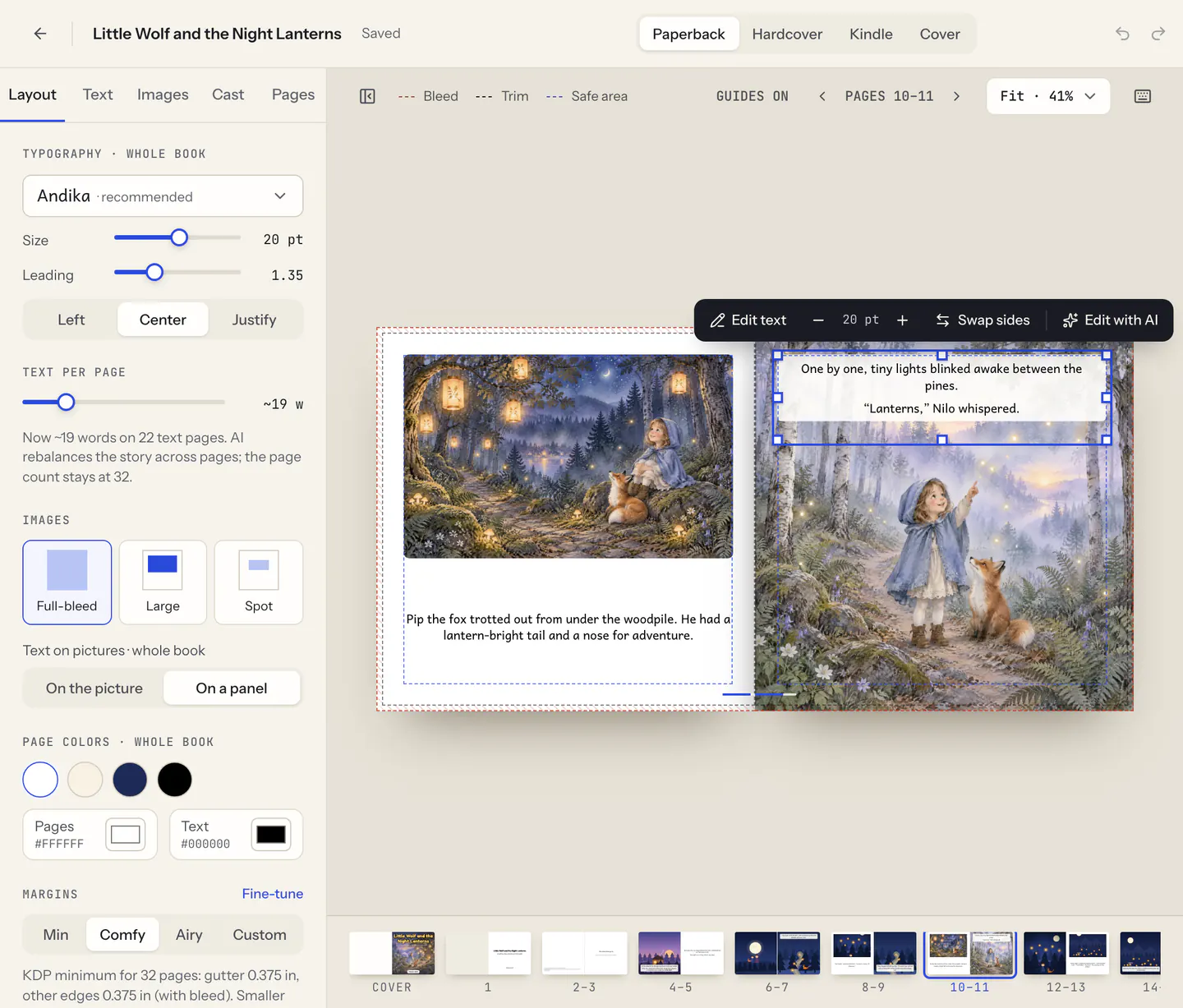Viewport: 1183px width, 1008px height.
Task: Switch to the Cast tab
Action: 228,94
